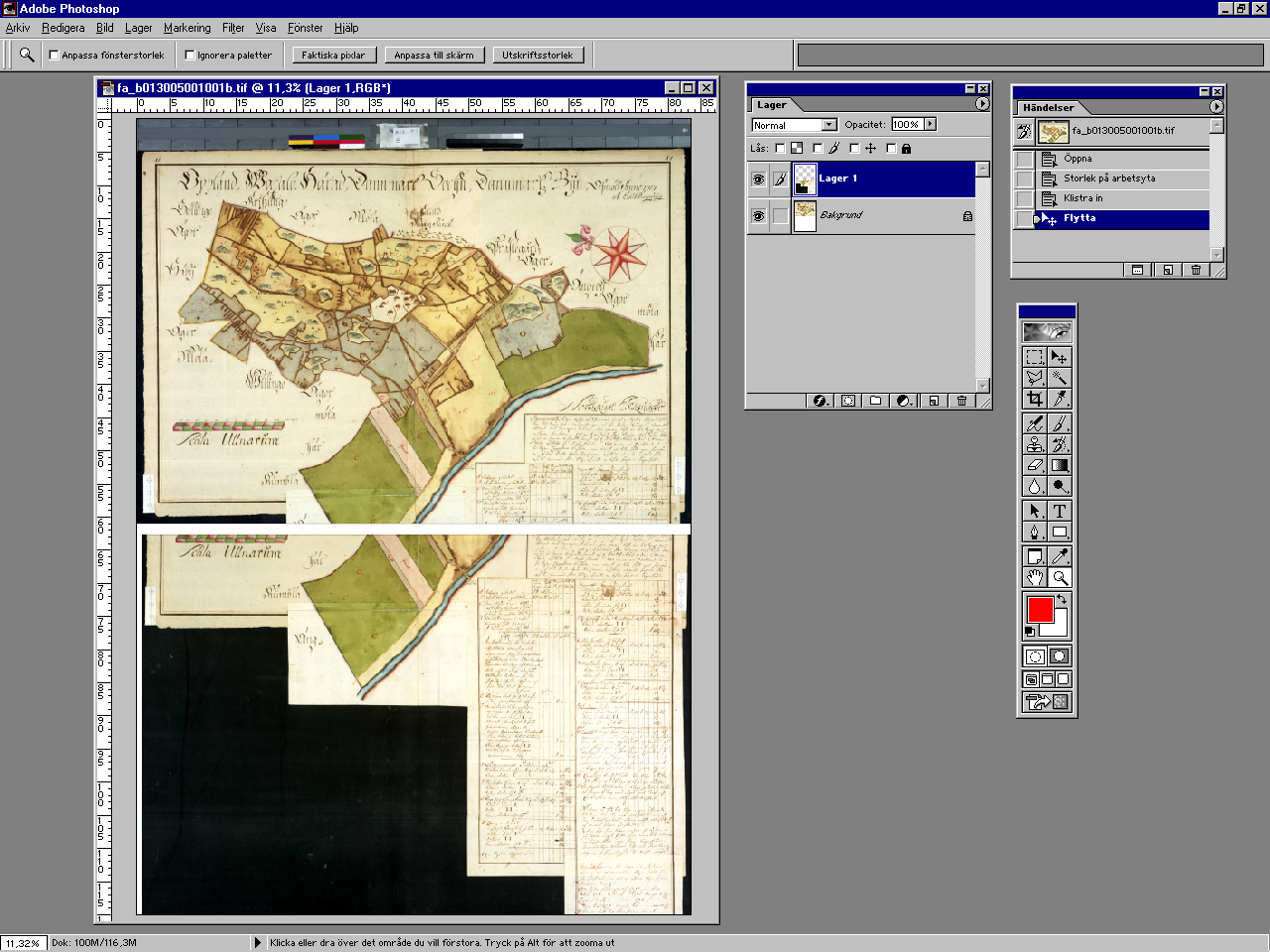1270x952 pixels.
Task: Open the Opacitet slider arrow
Action: point(930,124)
